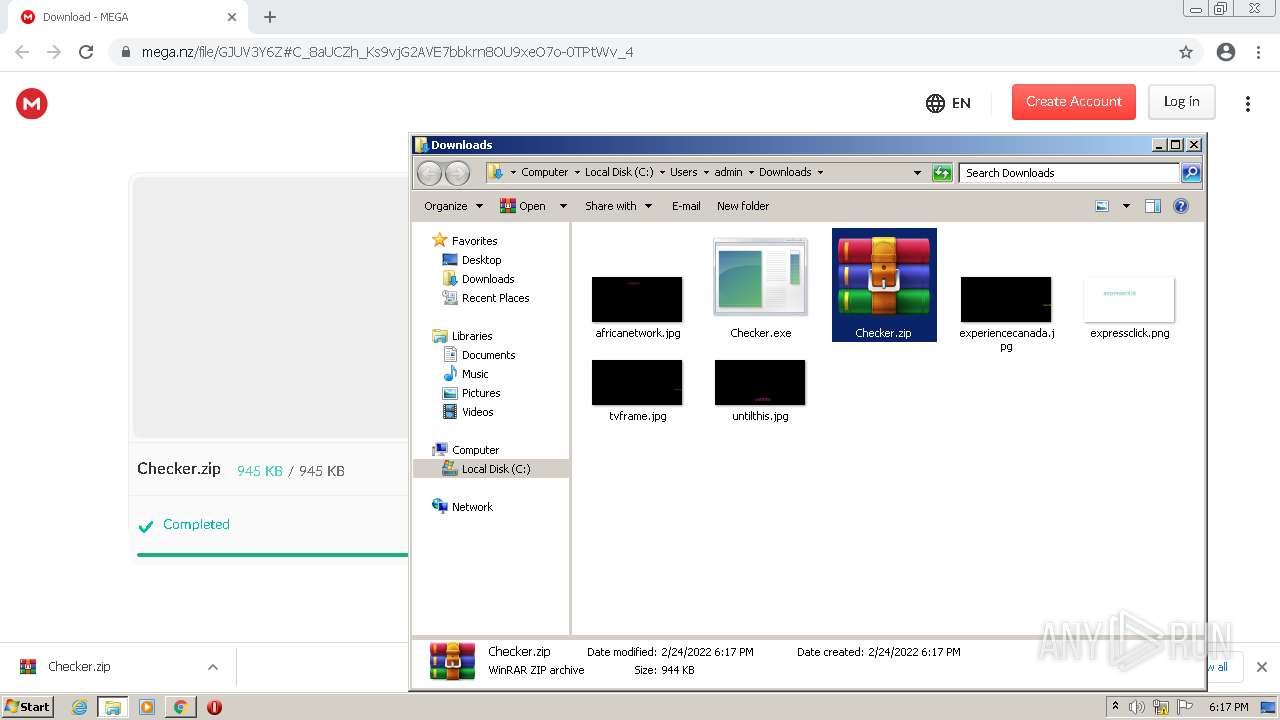Click New folder in toolbar
The image size is (1280, 720).
[743, 206]
